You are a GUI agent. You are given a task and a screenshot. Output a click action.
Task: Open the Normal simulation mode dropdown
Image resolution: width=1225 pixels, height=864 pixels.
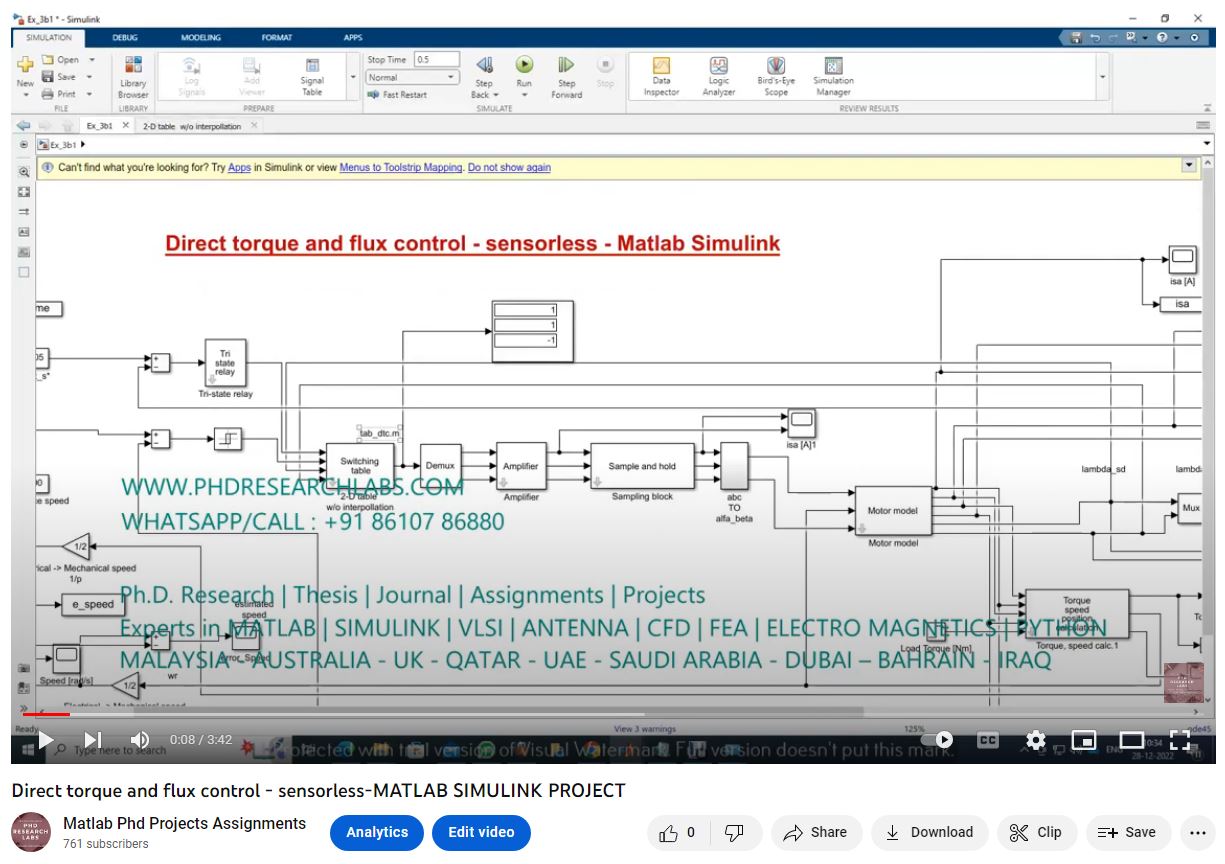click(x=412, y=77)
